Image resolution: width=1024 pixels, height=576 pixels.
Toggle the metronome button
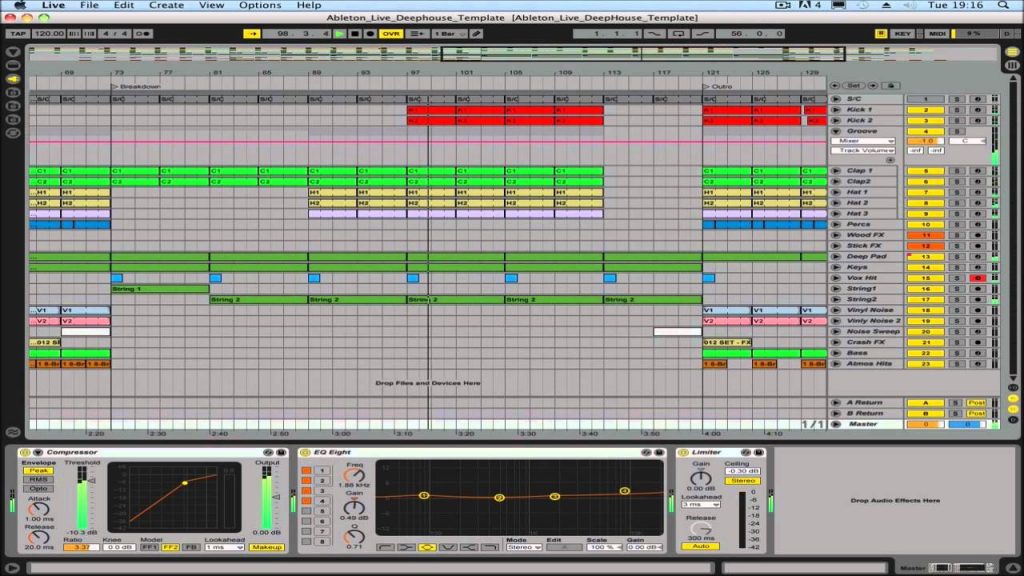click(142, 33)
